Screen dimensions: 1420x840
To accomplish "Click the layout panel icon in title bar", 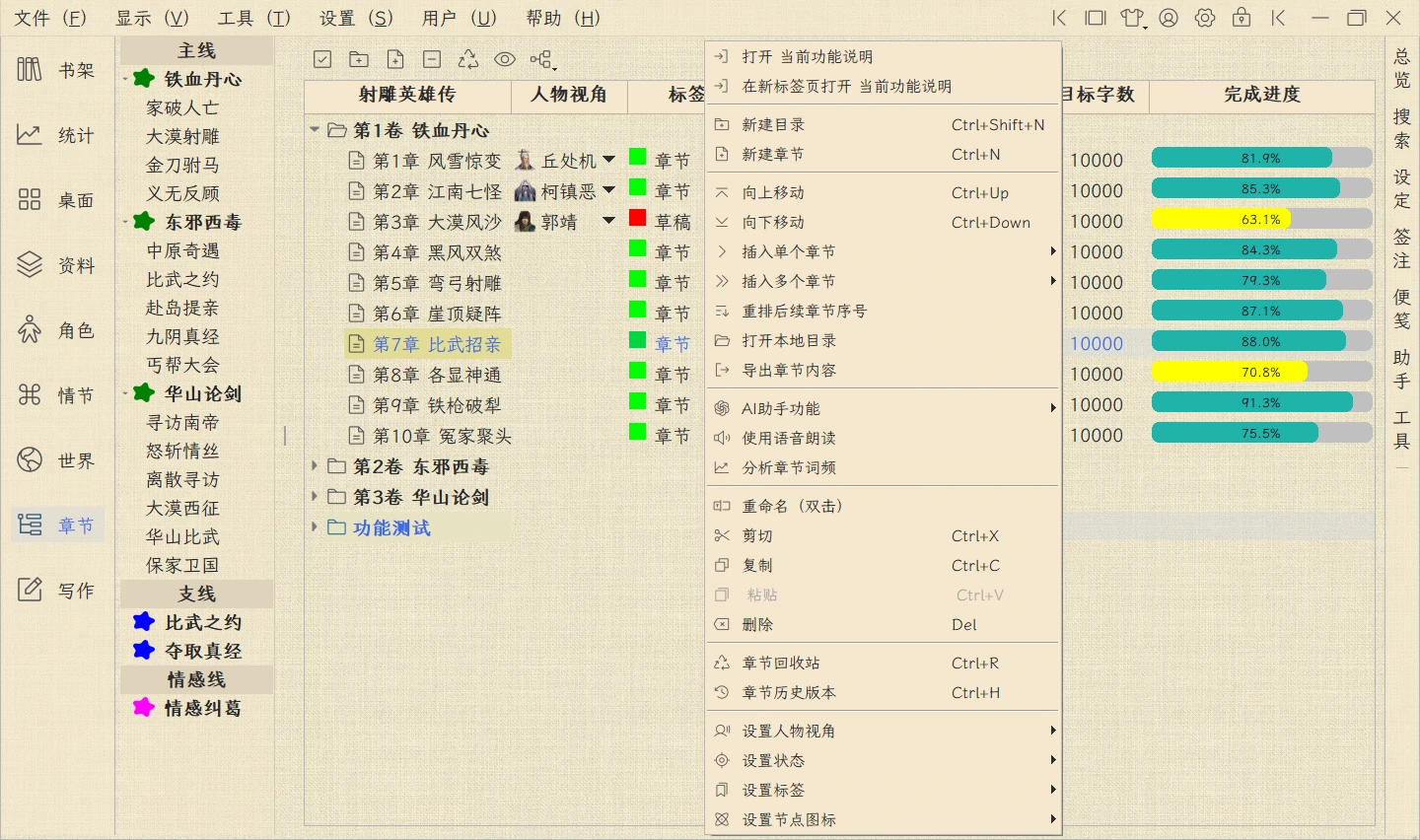I will coord(1096,18).
